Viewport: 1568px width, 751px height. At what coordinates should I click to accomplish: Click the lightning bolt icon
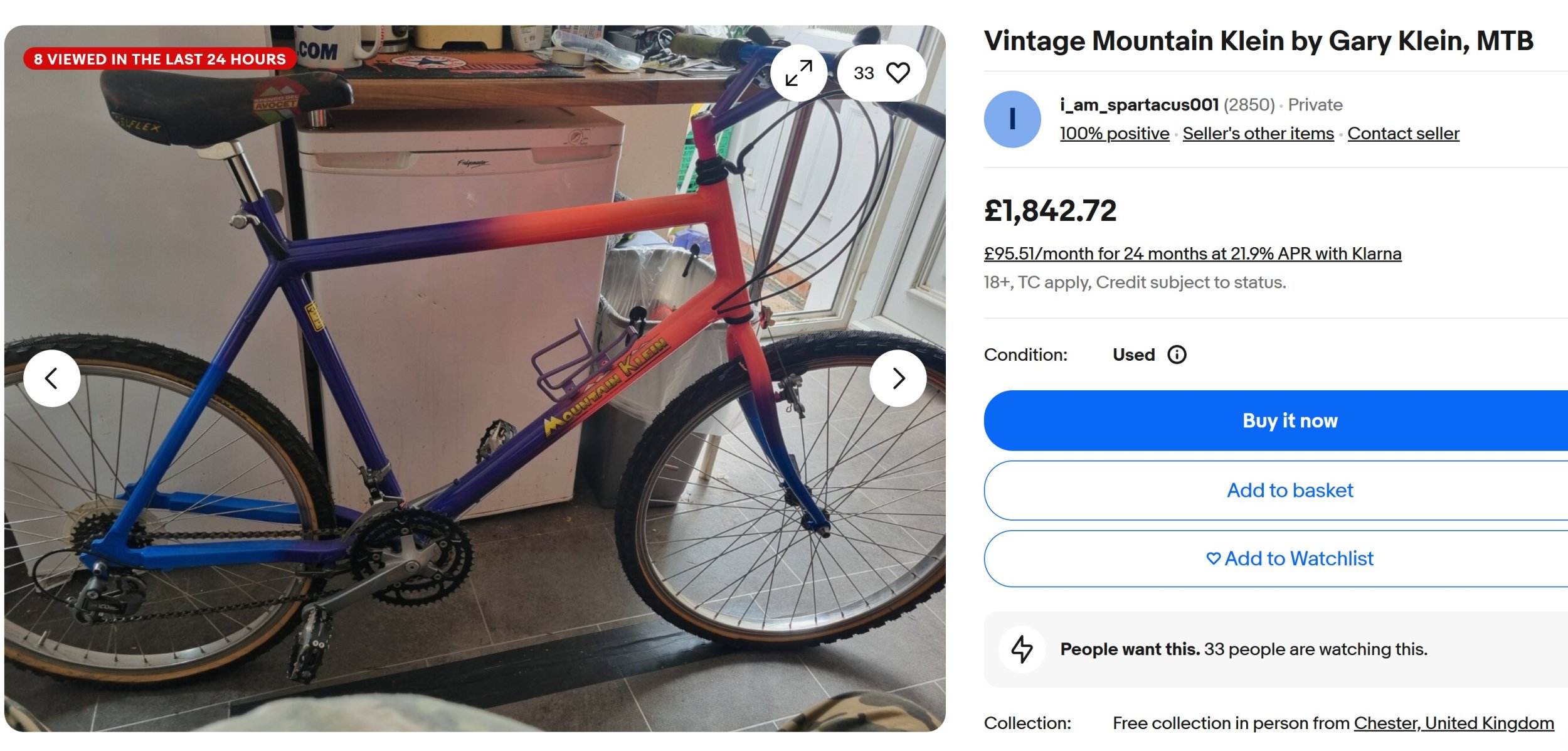1022,649
